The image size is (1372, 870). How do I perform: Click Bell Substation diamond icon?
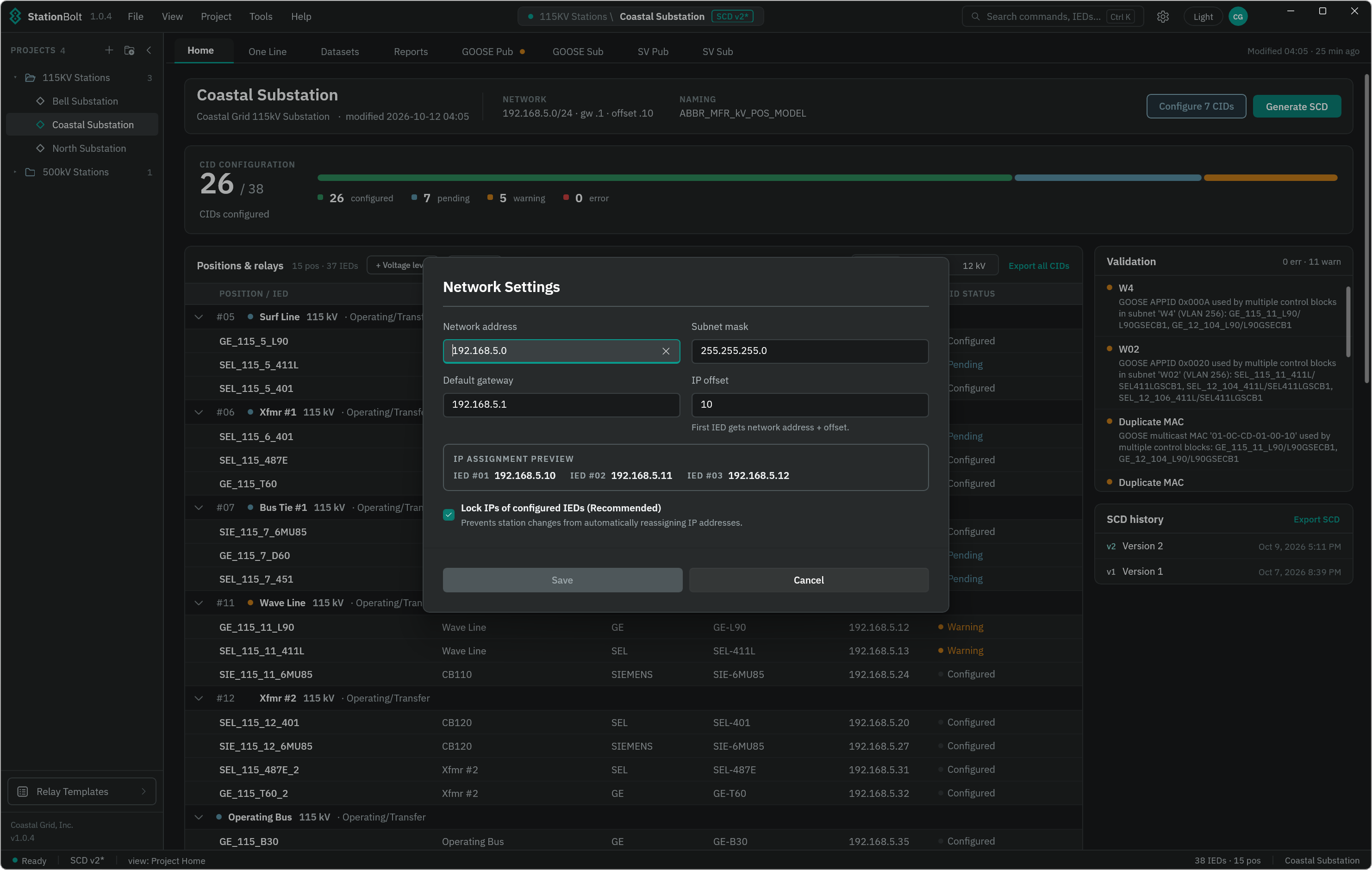pyautogui.click(x=40, y=101)
